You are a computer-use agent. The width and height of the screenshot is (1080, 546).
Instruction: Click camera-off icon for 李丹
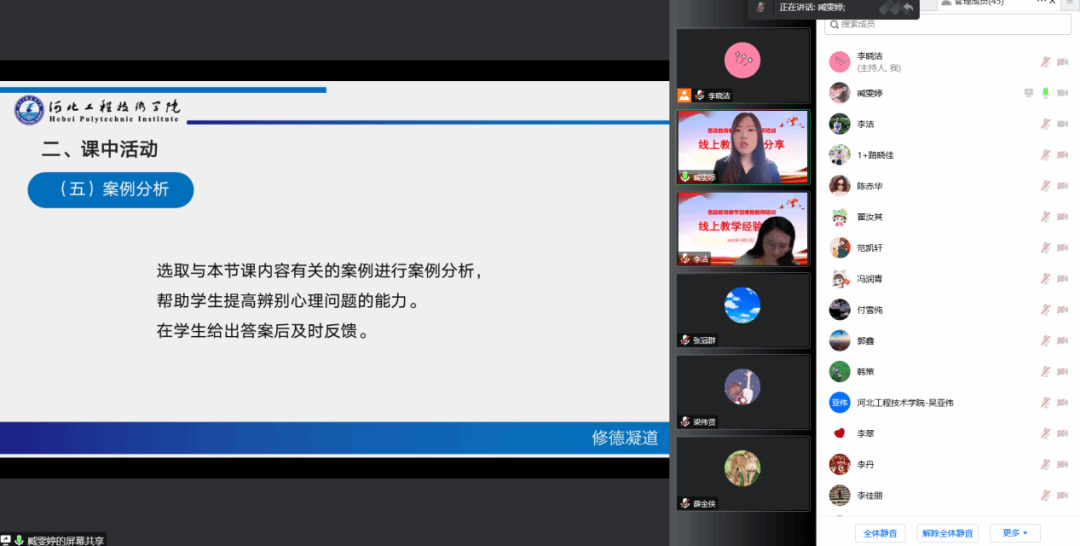[x=1062, y=465]
